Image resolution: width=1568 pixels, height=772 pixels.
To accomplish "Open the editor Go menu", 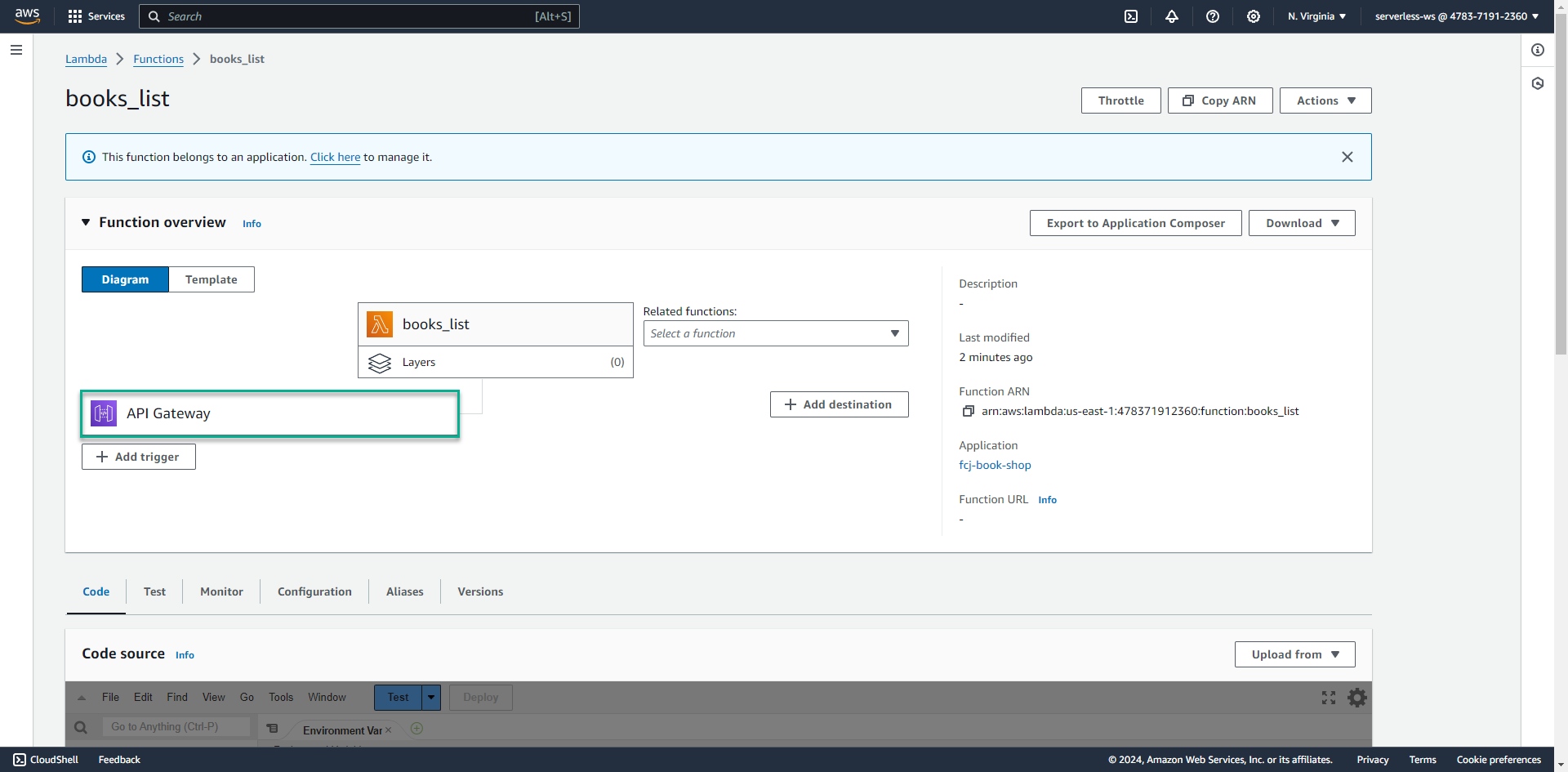I will pyautogui.click(x=247, y=697).
